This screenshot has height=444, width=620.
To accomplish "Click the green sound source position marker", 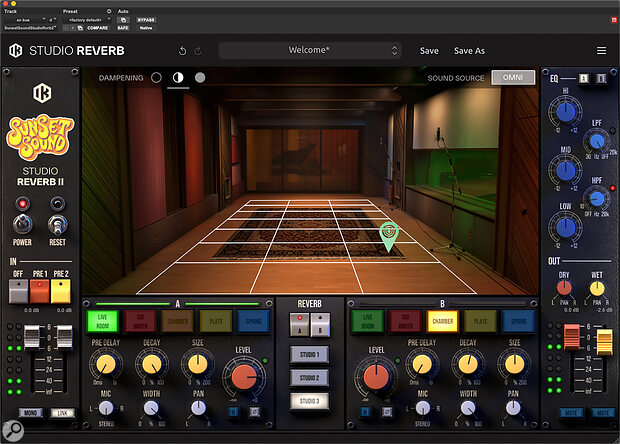I will (x=389, y=236).
